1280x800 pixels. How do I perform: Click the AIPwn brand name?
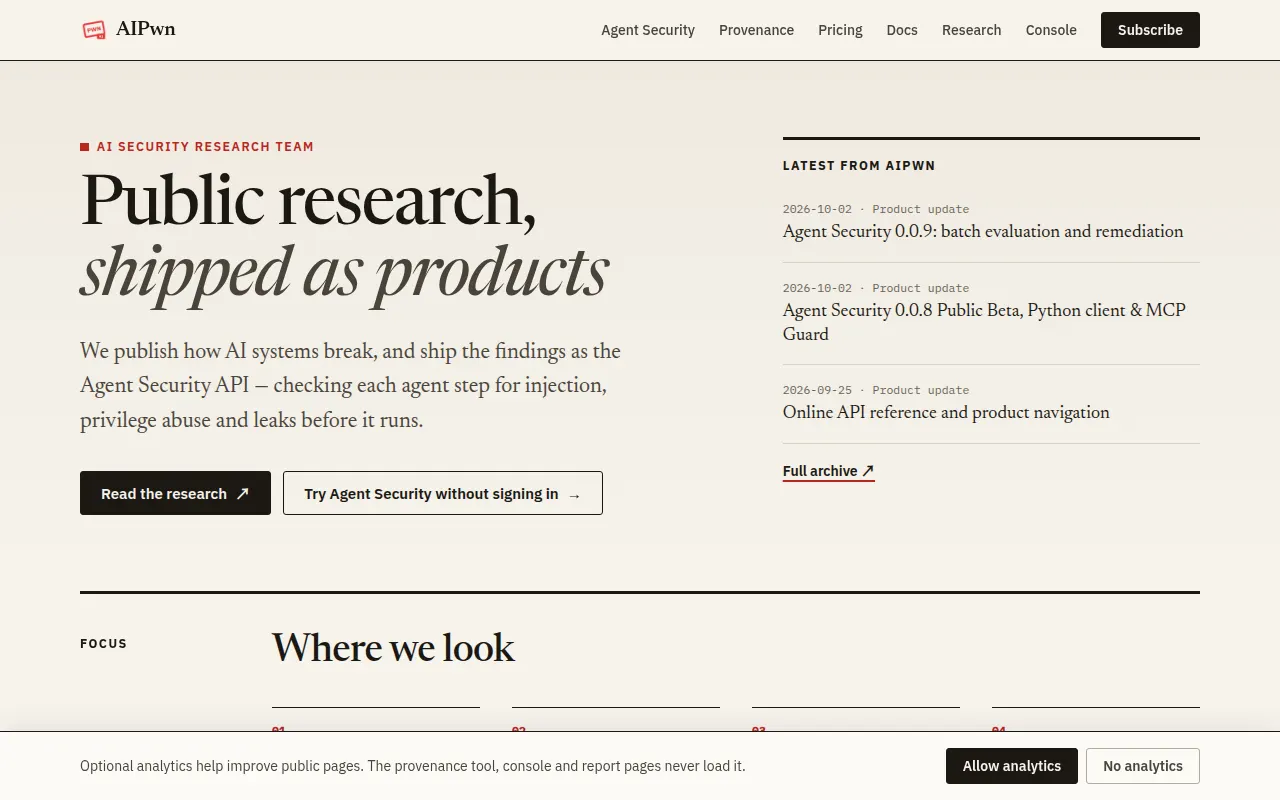tap(146, 29)
